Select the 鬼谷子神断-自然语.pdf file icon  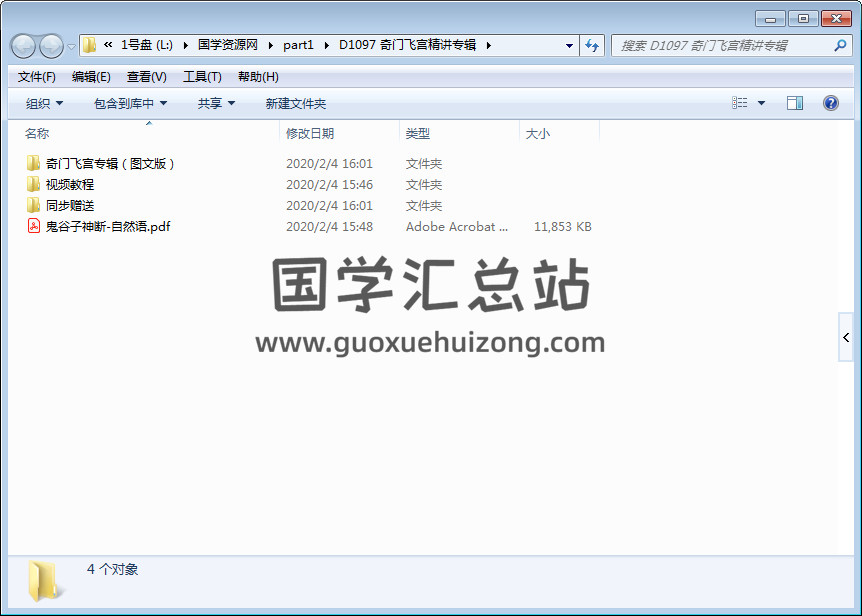coord(33,227)
